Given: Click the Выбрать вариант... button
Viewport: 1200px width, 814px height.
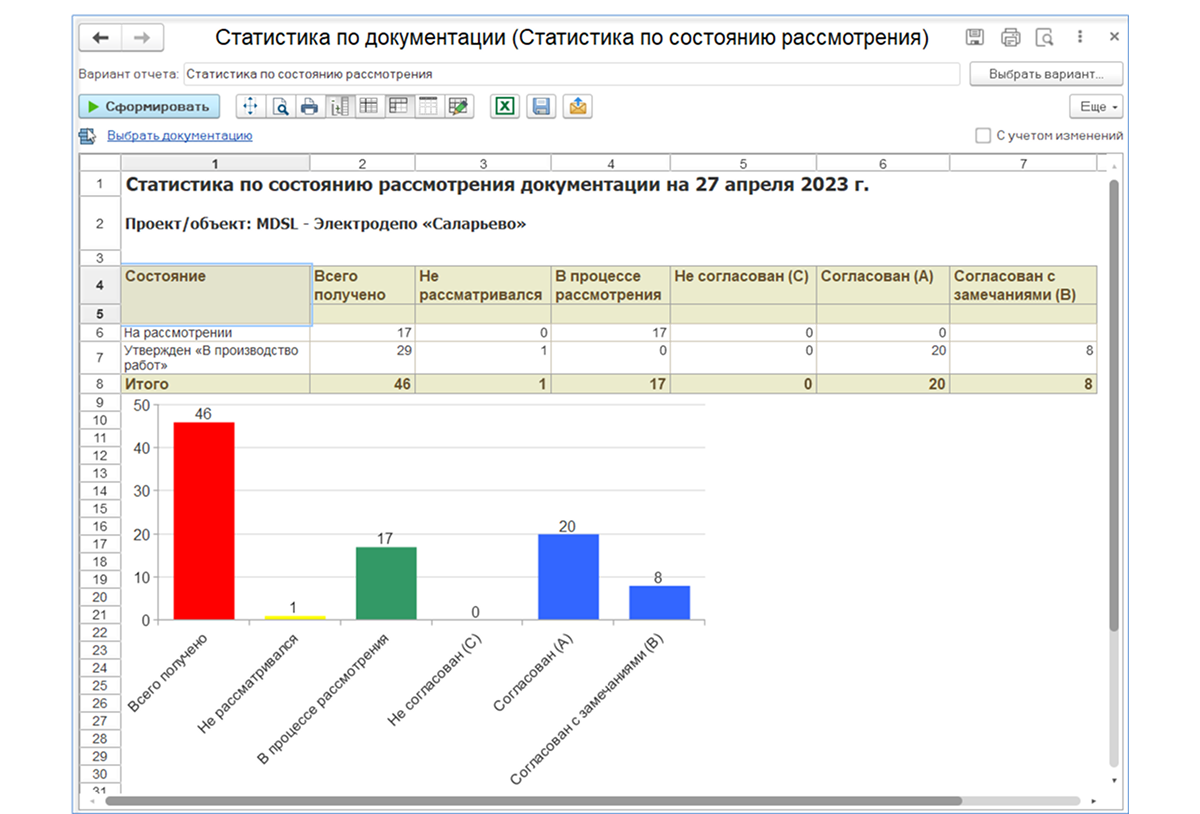Looking at the screenshot, I should point(1046,74).
